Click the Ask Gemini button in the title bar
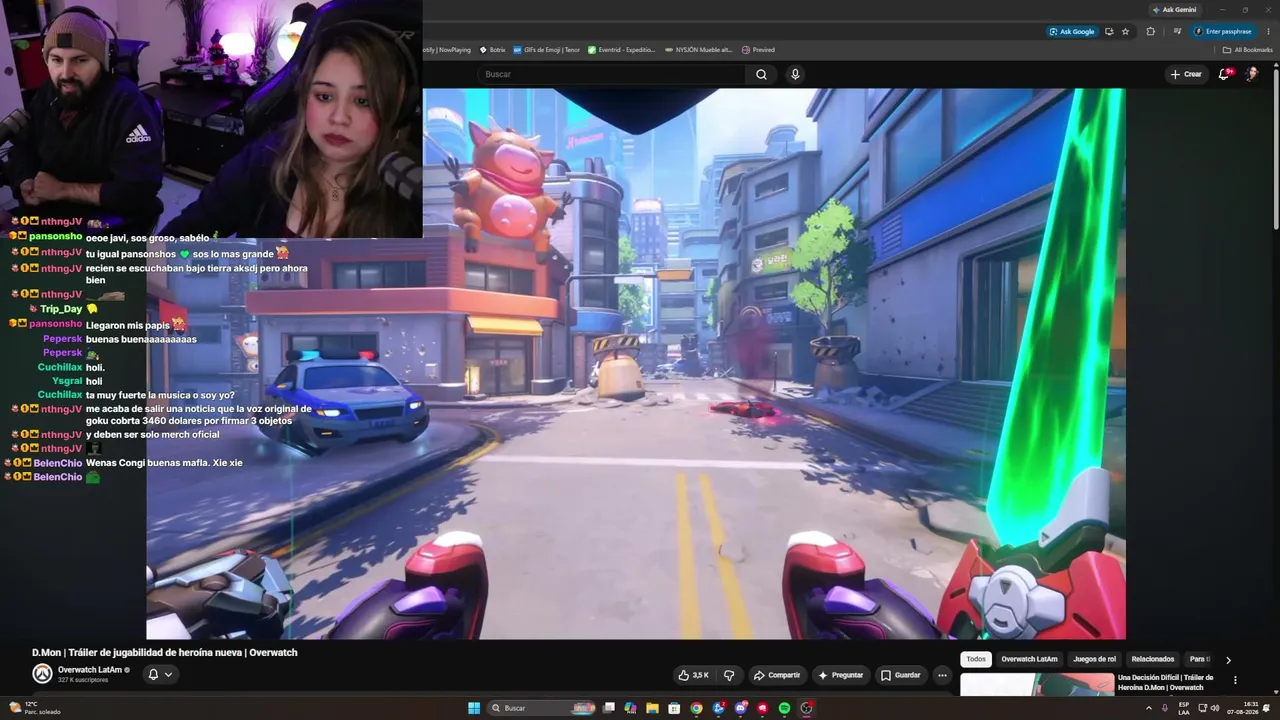 [1174, 10]
